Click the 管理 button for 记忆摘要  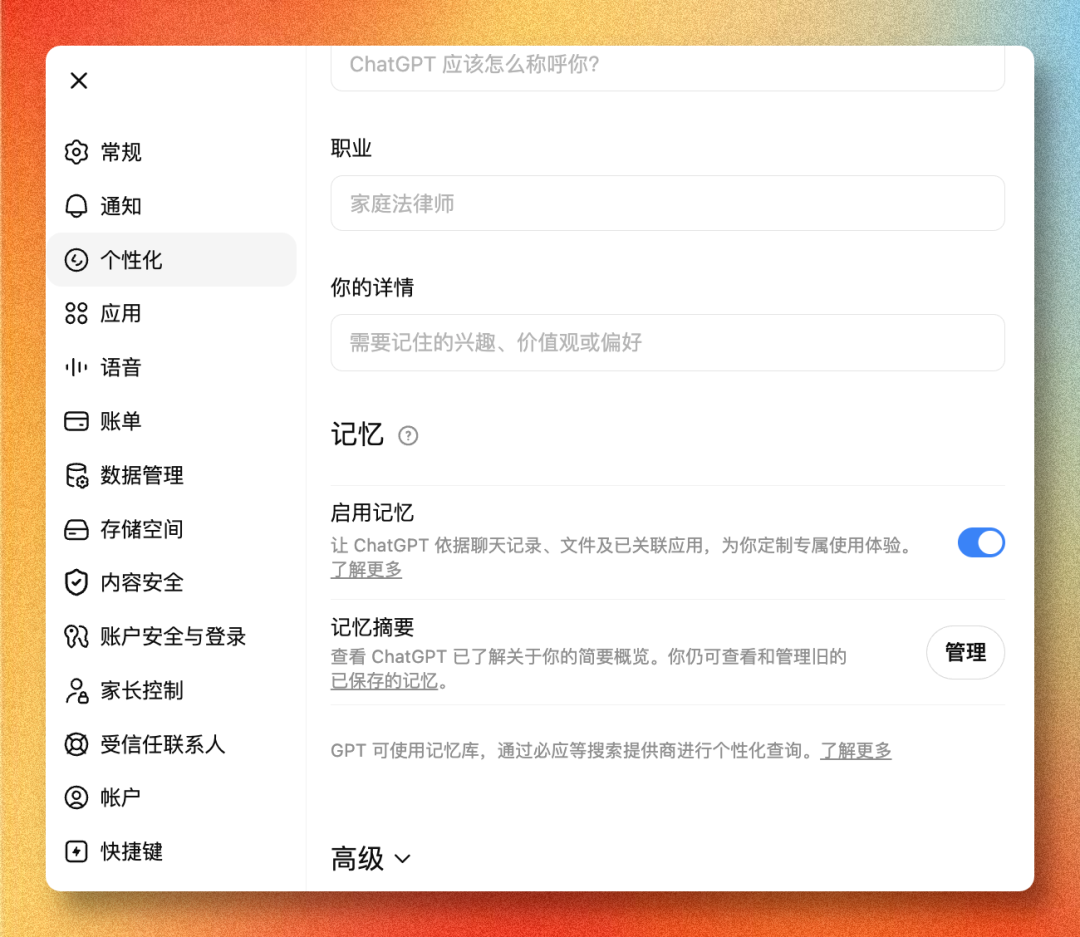[965, 652]
